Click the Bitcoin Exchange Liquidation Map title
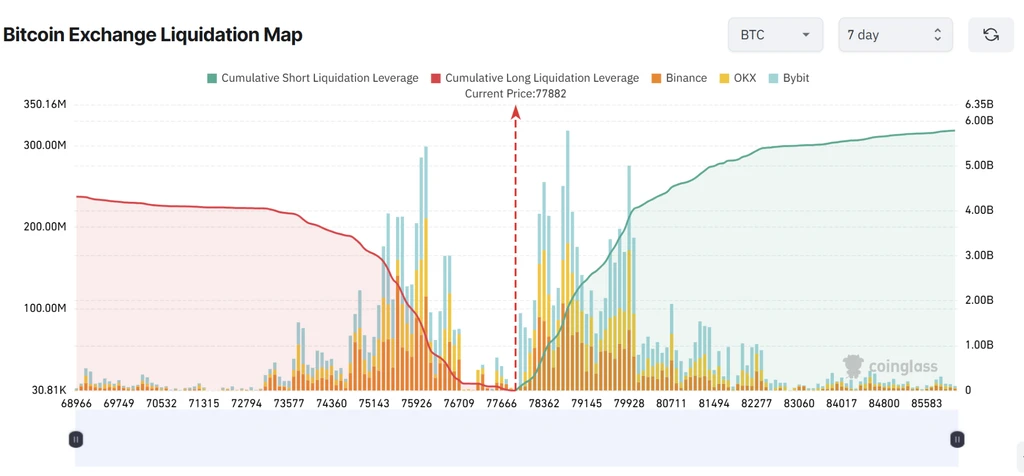 153,35
